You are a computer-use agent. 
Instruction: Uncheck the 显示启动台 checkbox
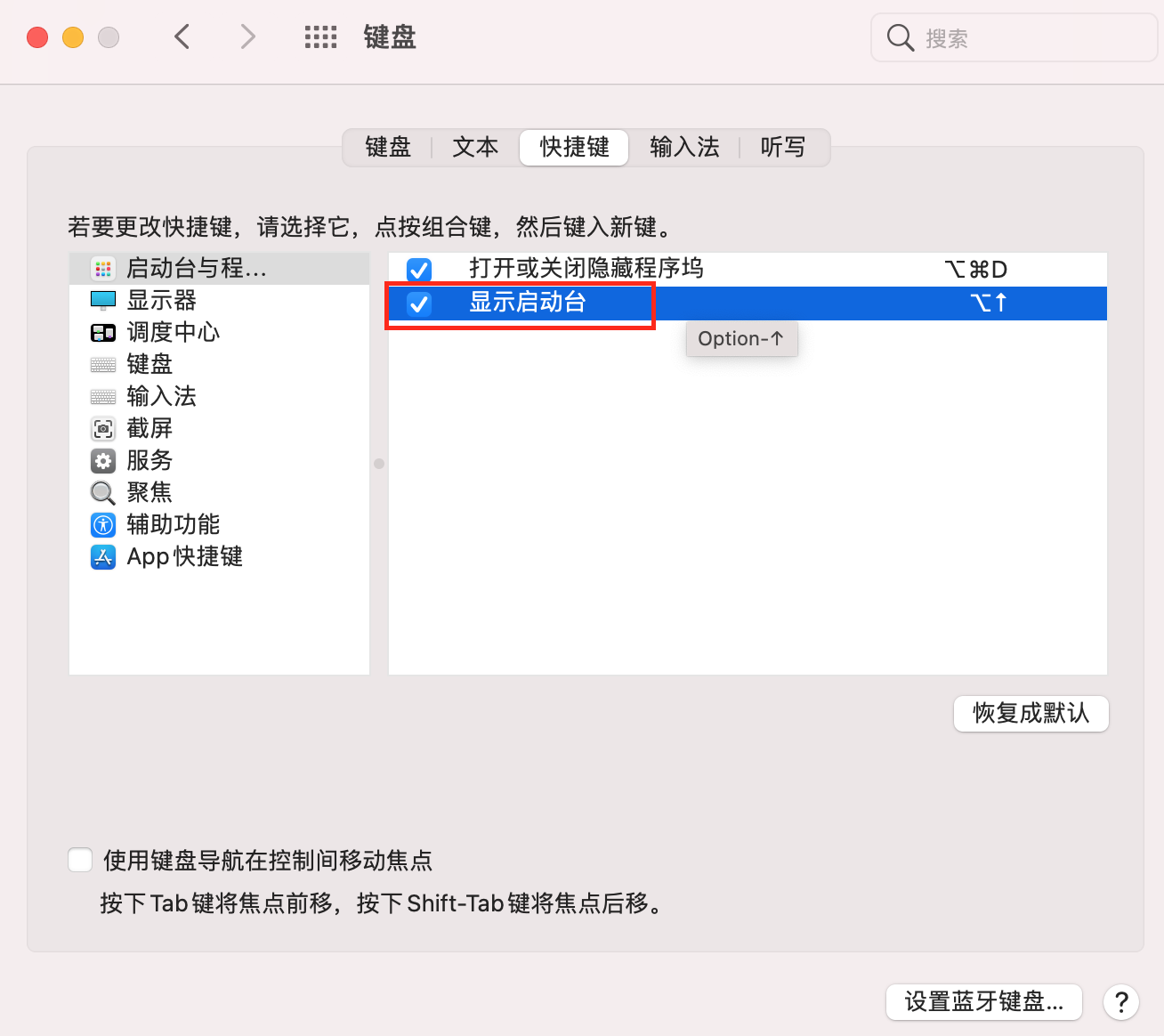tap(418, 304)
